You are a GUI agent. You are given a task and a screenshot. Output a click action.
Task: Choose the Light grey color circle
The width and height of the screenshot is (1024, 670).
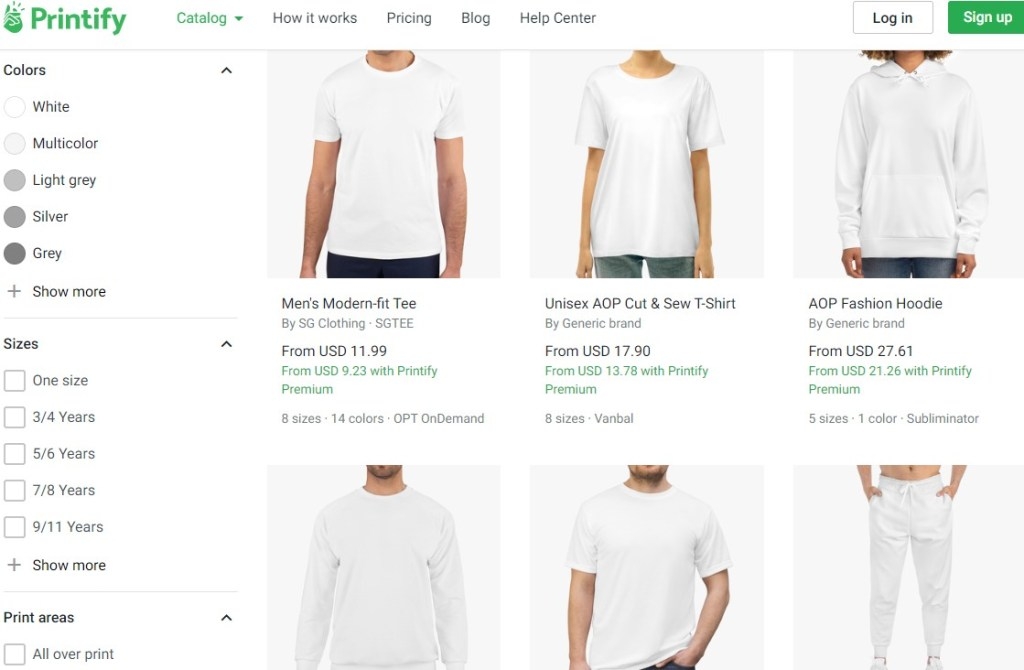pyautogui.click(x=14, y=180)
